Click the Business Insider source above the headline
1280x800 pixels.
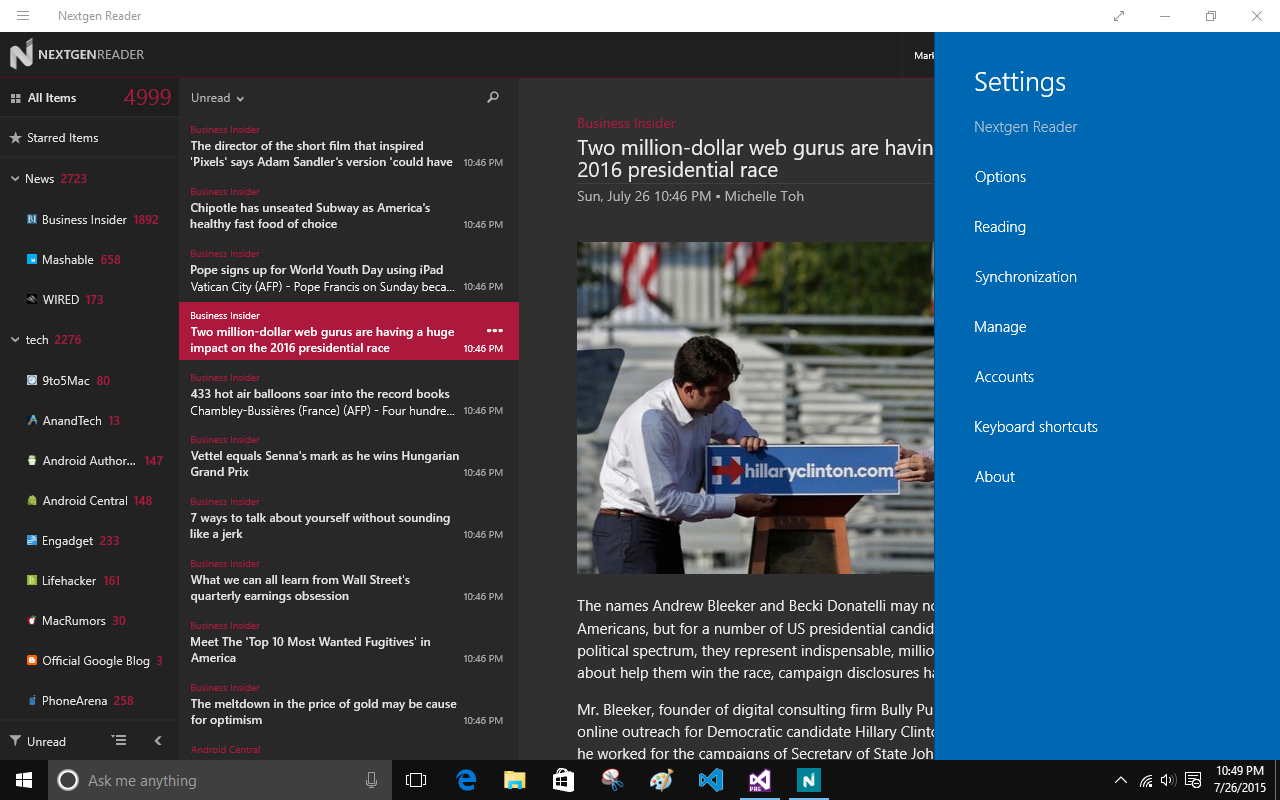point(626,124)
